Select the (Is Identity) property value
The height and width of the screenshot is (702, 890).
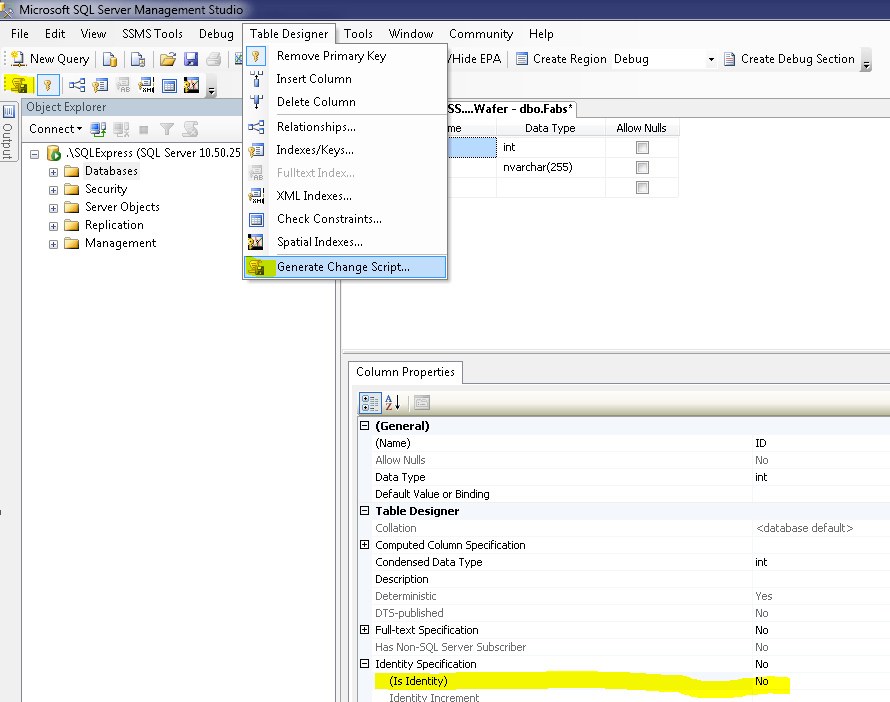coord(763,681)
